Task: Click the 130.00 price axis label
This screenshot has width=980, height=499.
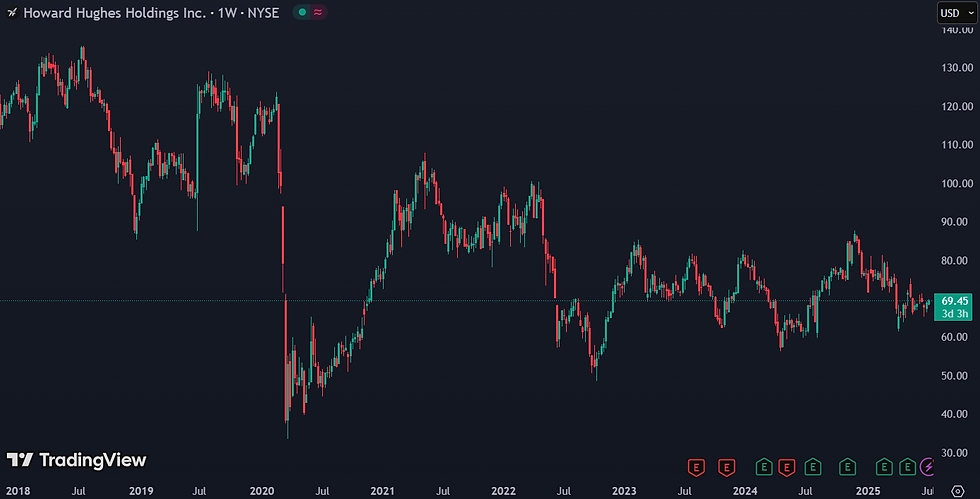Action: pos(957,68)
